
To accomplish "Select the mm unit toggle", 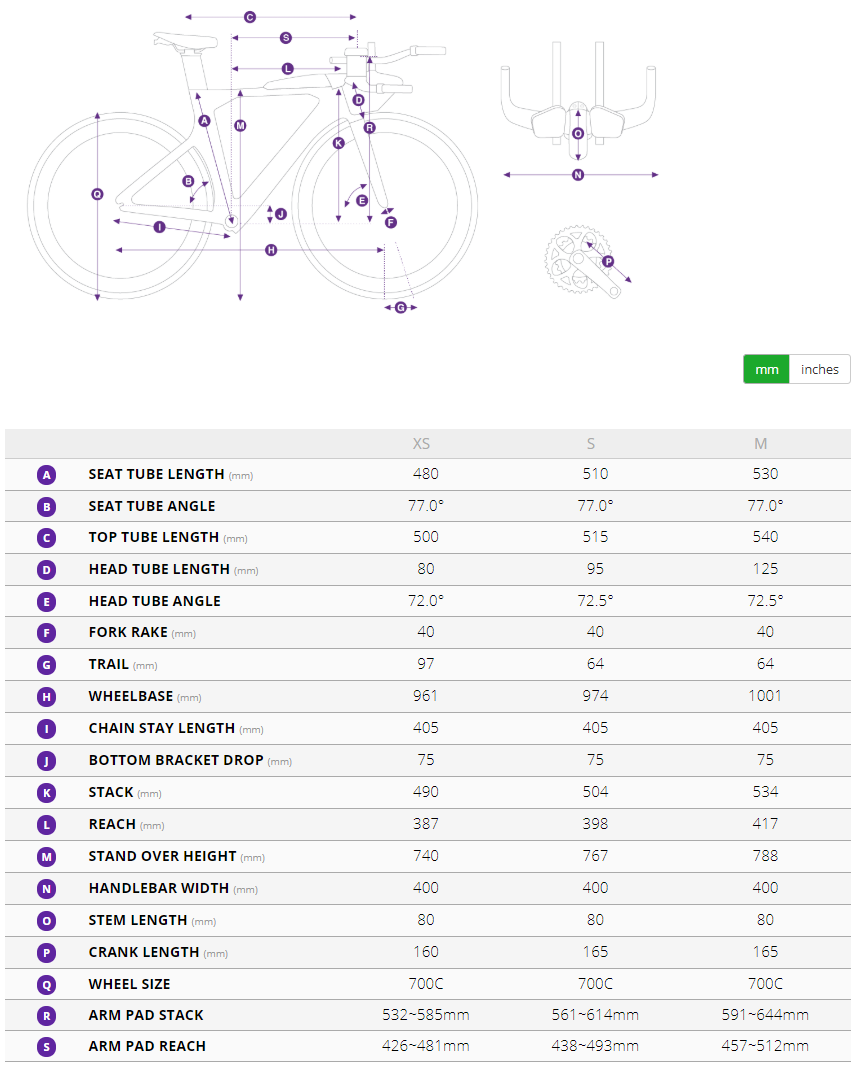I will point(766,369).
